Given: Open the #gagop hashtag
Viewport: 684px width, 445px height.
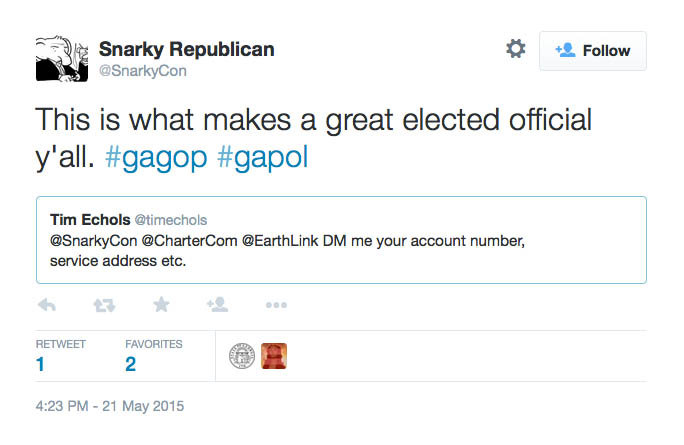Looking at the screenshot, I should [156, 157].
